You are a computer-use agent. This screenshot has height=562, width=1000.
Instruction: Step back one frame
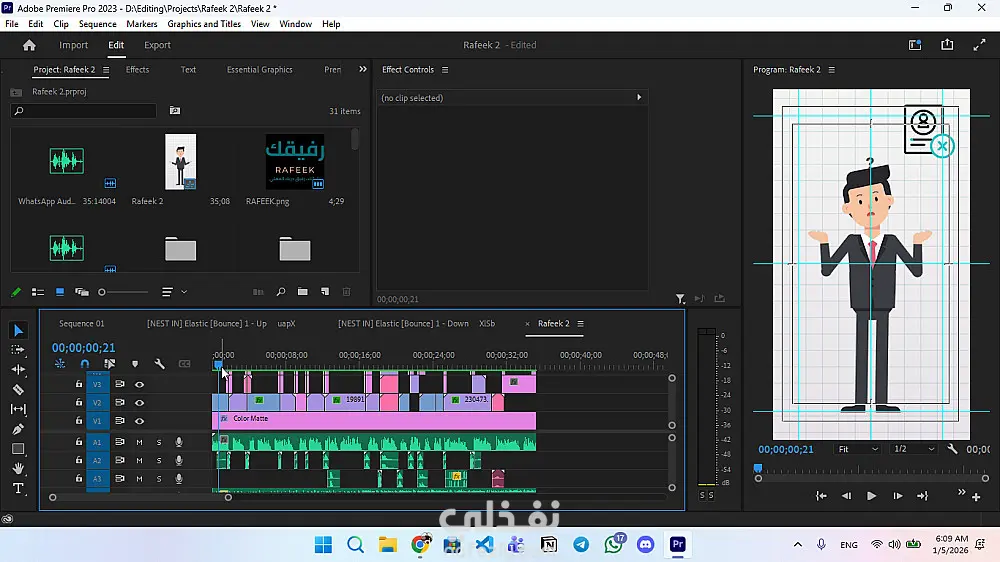(x=846, y=496)
